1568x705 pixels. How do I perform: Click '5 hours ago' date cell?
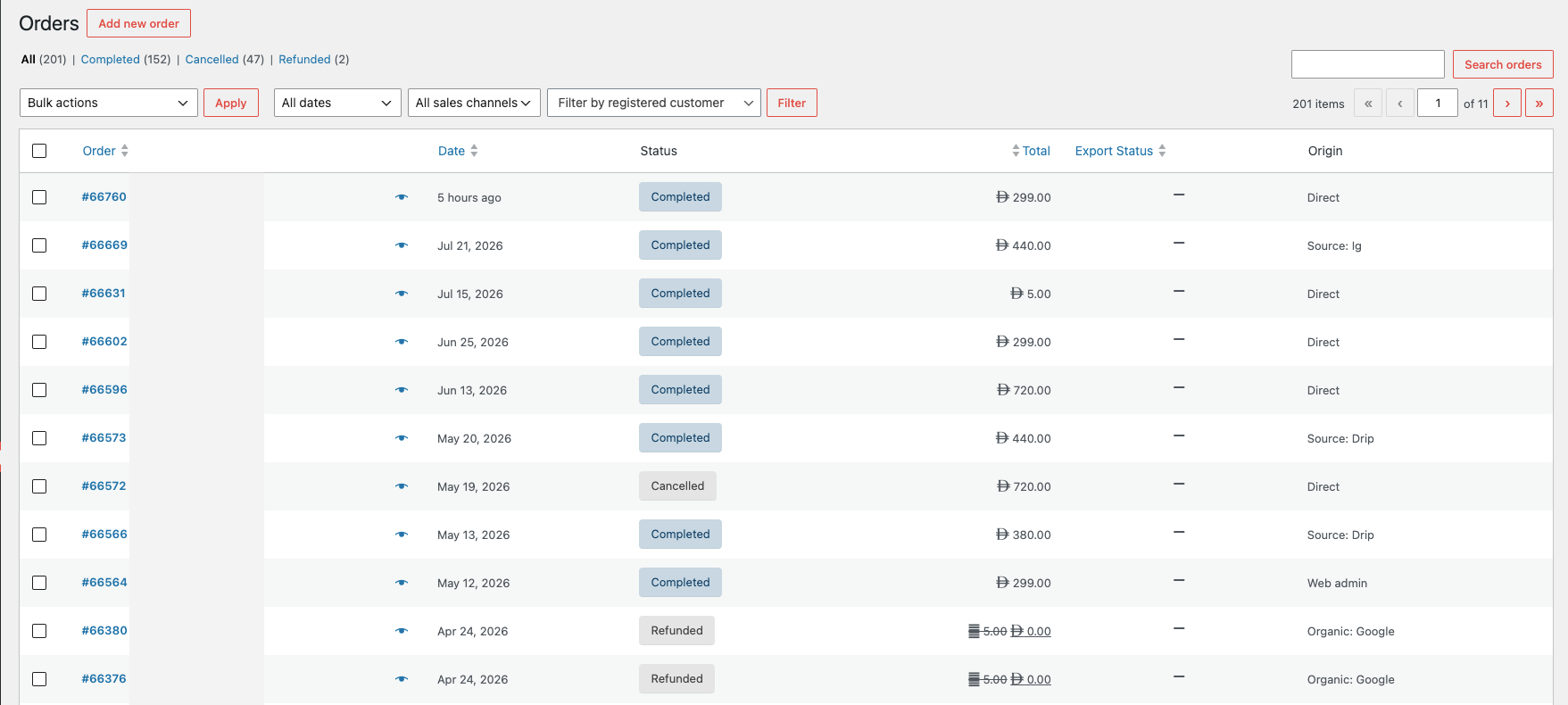pos(469,197)
